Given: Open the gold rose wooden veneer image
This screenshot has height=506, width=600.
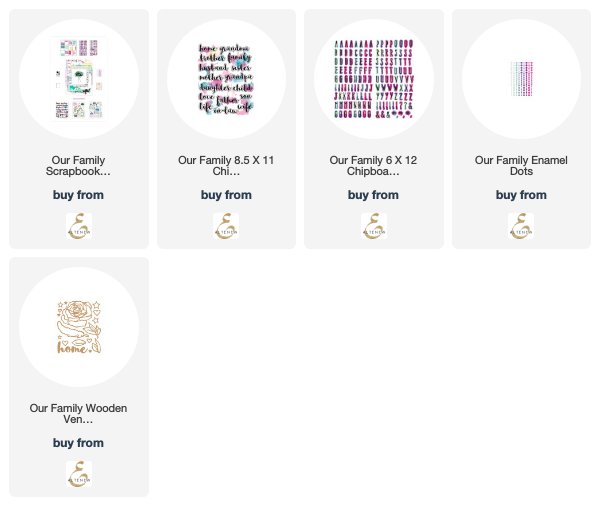Looking at the screenshot, I should (78, 327).
